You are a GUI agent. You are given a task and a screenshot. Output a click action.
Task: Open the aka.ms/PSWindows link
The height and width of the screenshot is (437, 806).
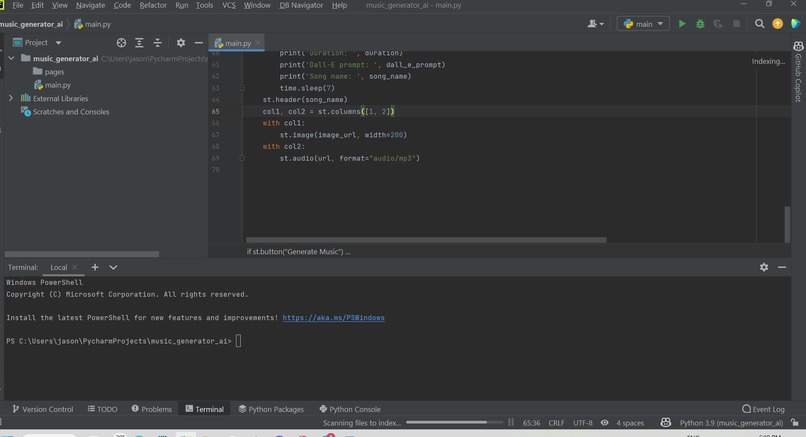click(x=333, y=318)
